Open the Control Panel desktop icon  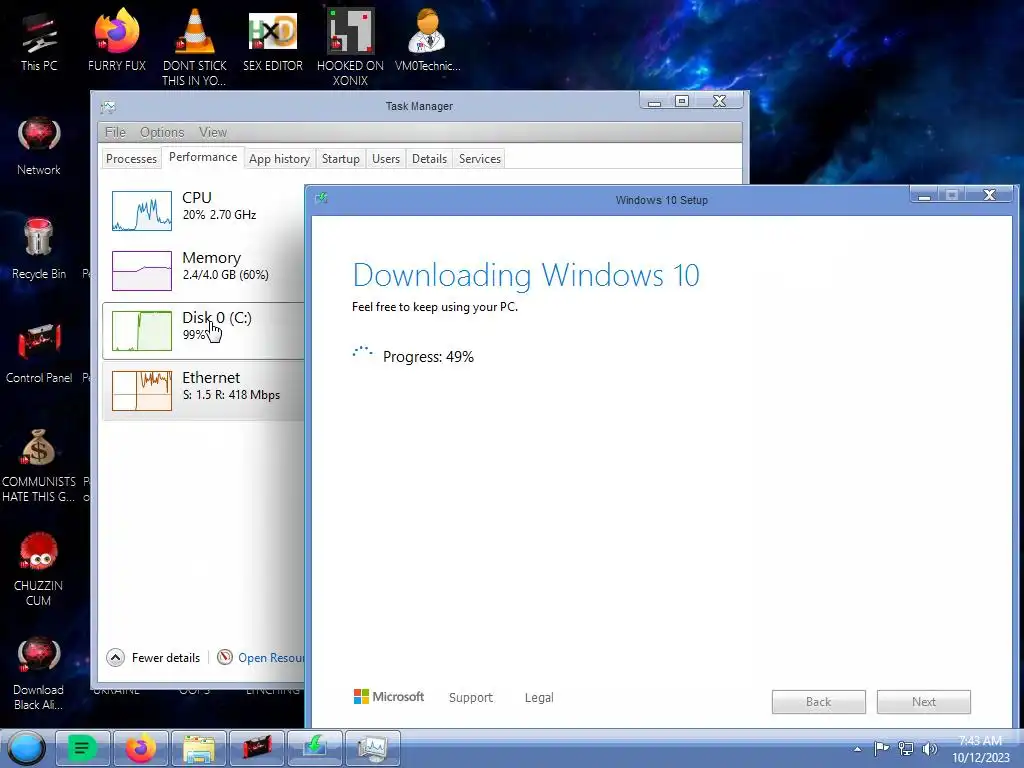39,353
